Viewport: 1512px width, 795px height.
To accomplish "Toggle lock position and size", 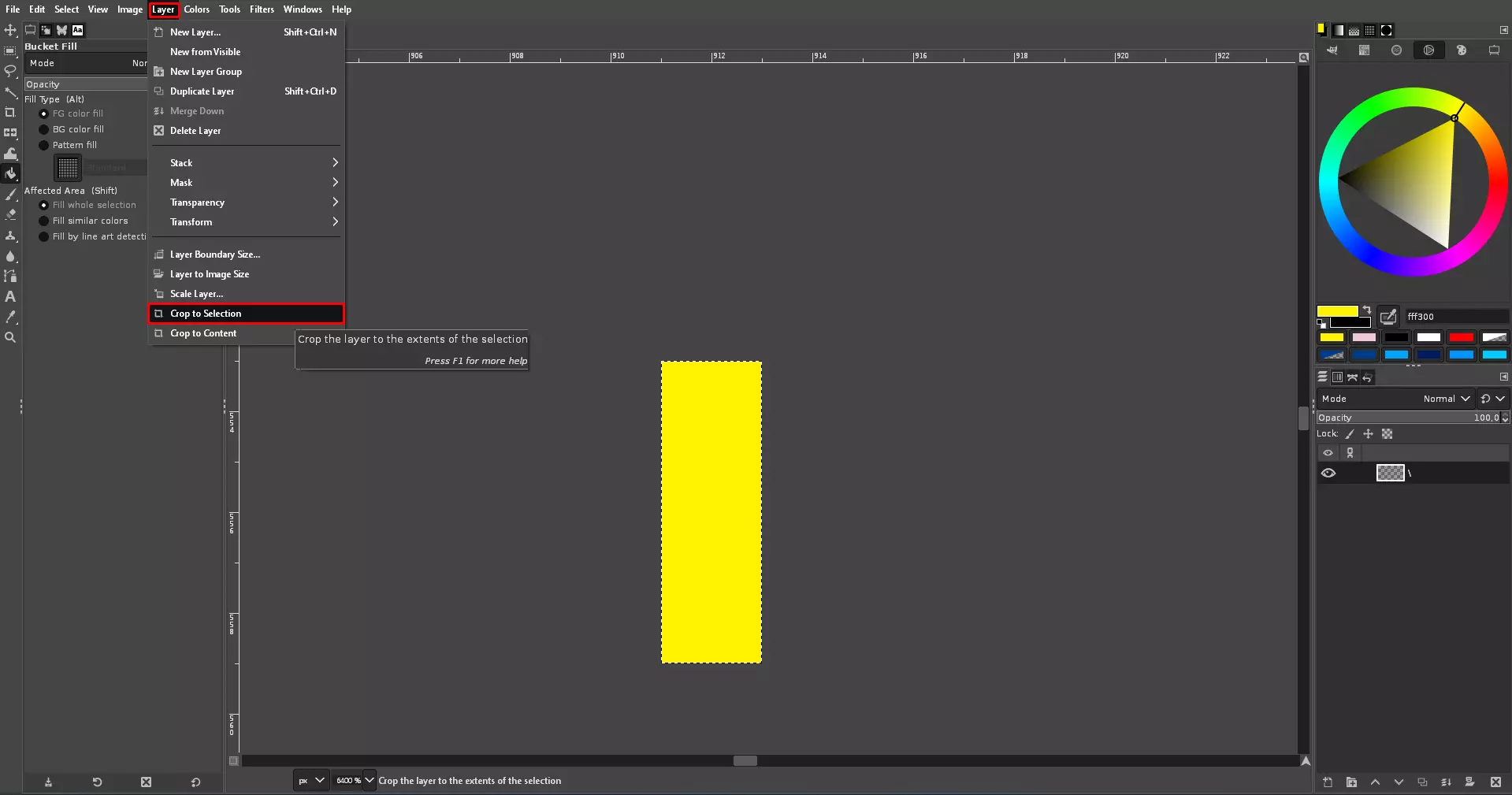I will (1368, 434).
